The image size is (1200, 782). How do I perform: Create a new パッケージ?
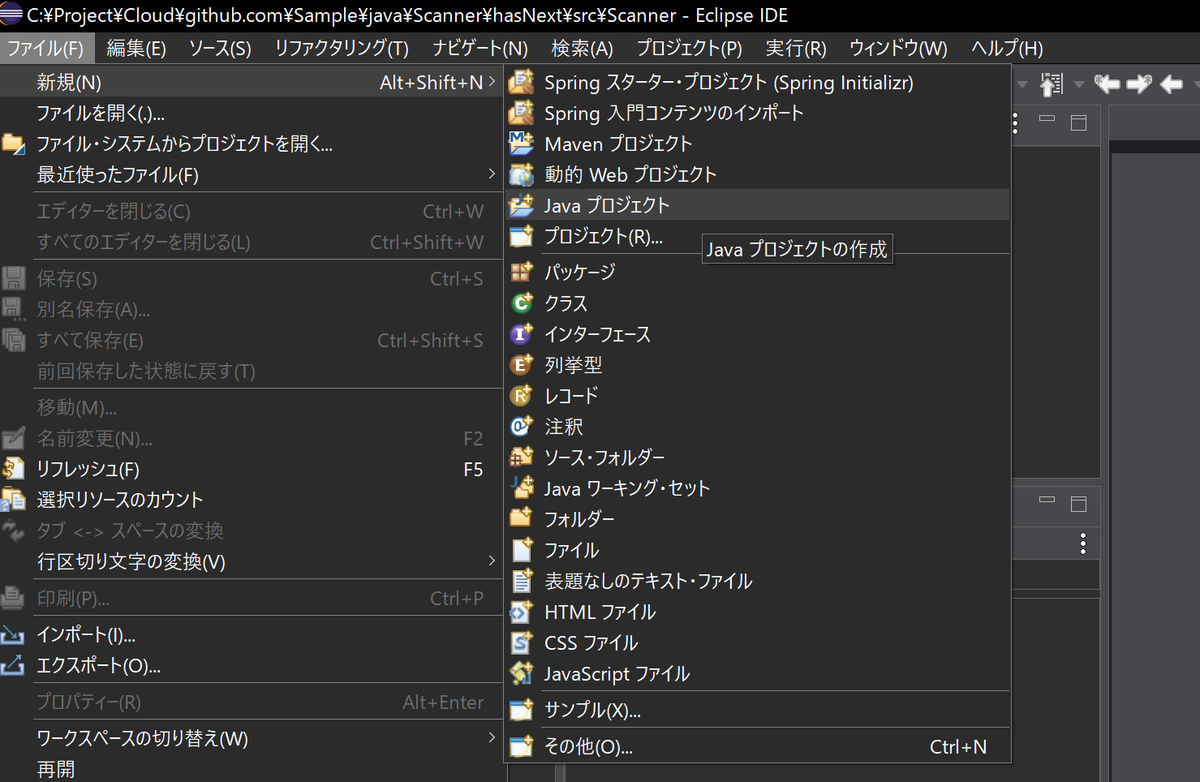tap(758, 272)
